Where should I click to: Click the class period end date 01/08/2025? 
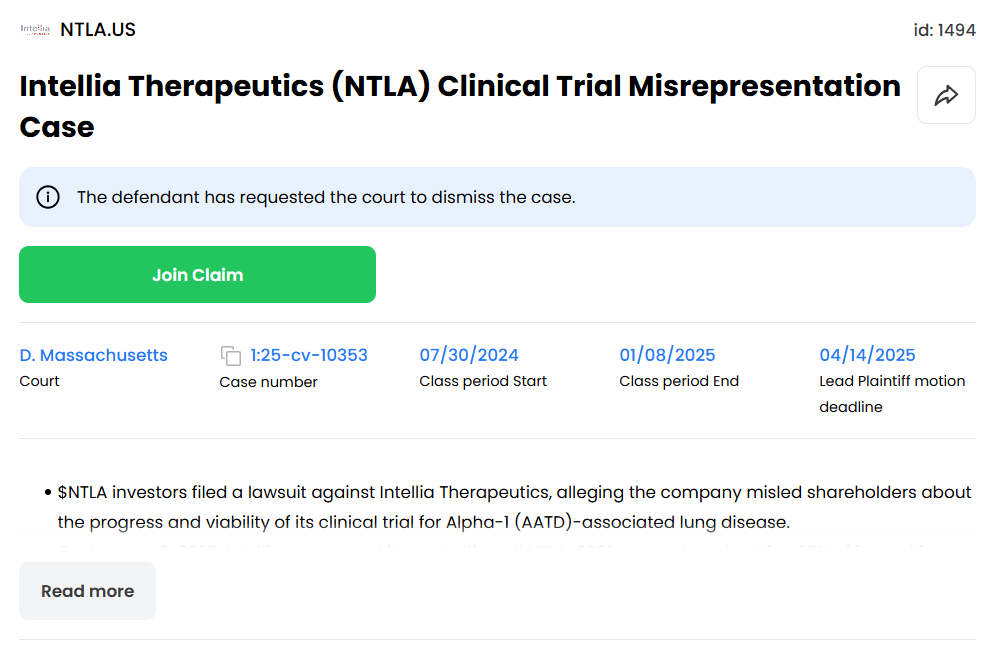[x=667, y=355]
